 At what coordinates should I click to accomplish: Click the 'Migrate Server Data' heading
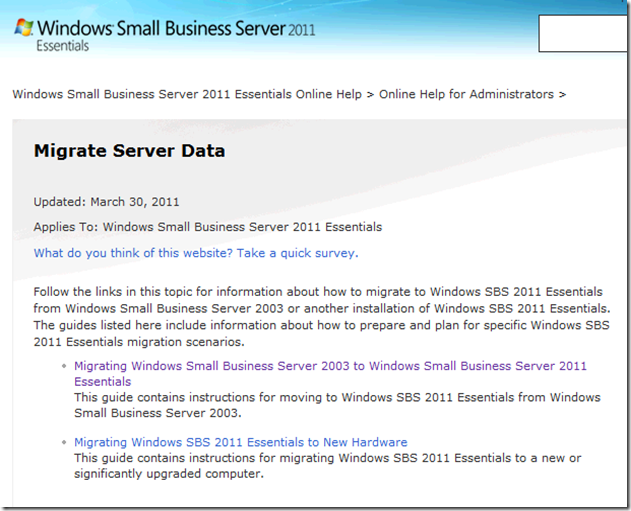[129, 152]
